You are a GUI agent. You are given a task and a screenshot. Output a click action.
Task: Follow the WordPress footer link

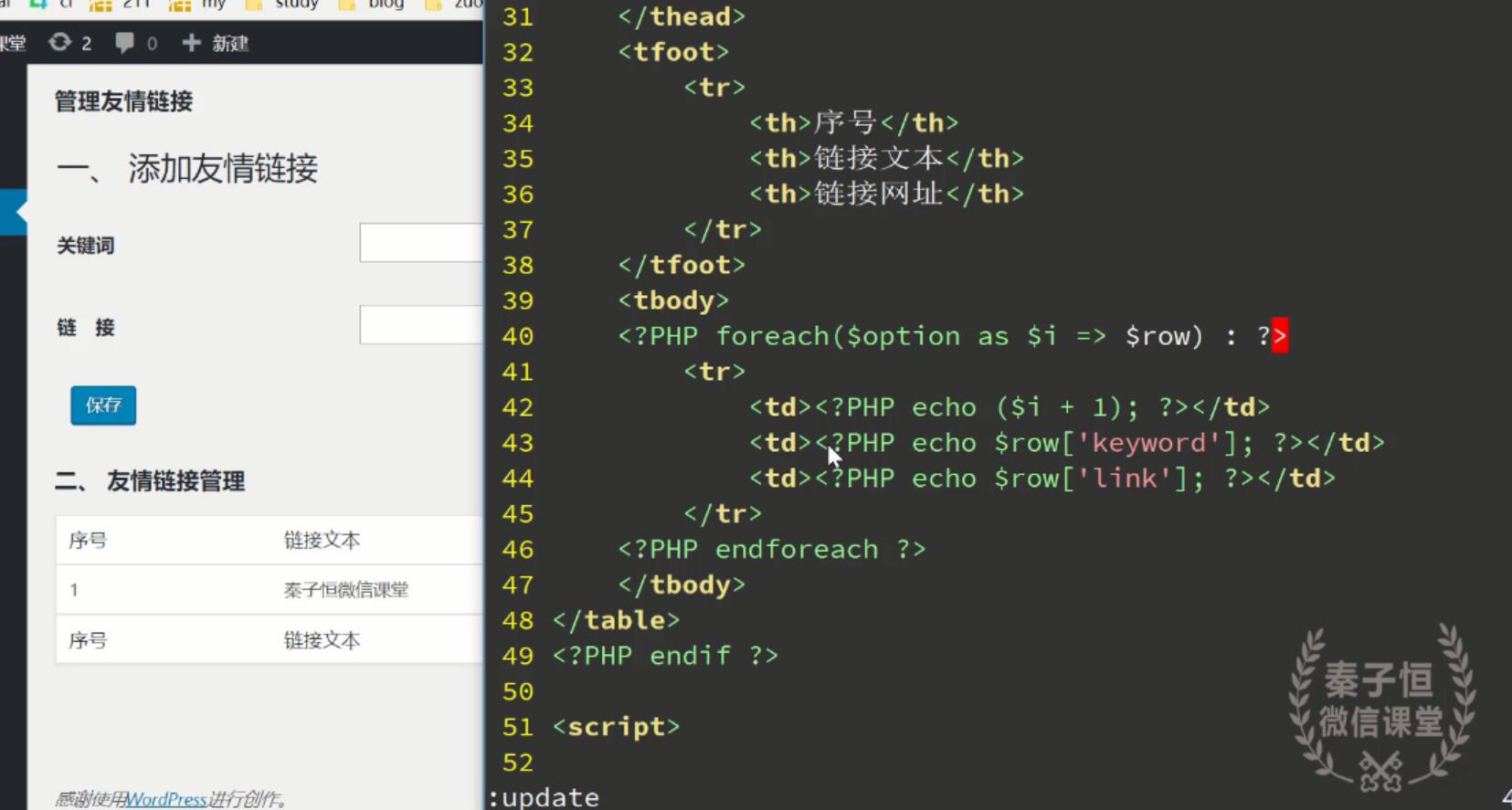pyautogui.click(x=165, y=799)
